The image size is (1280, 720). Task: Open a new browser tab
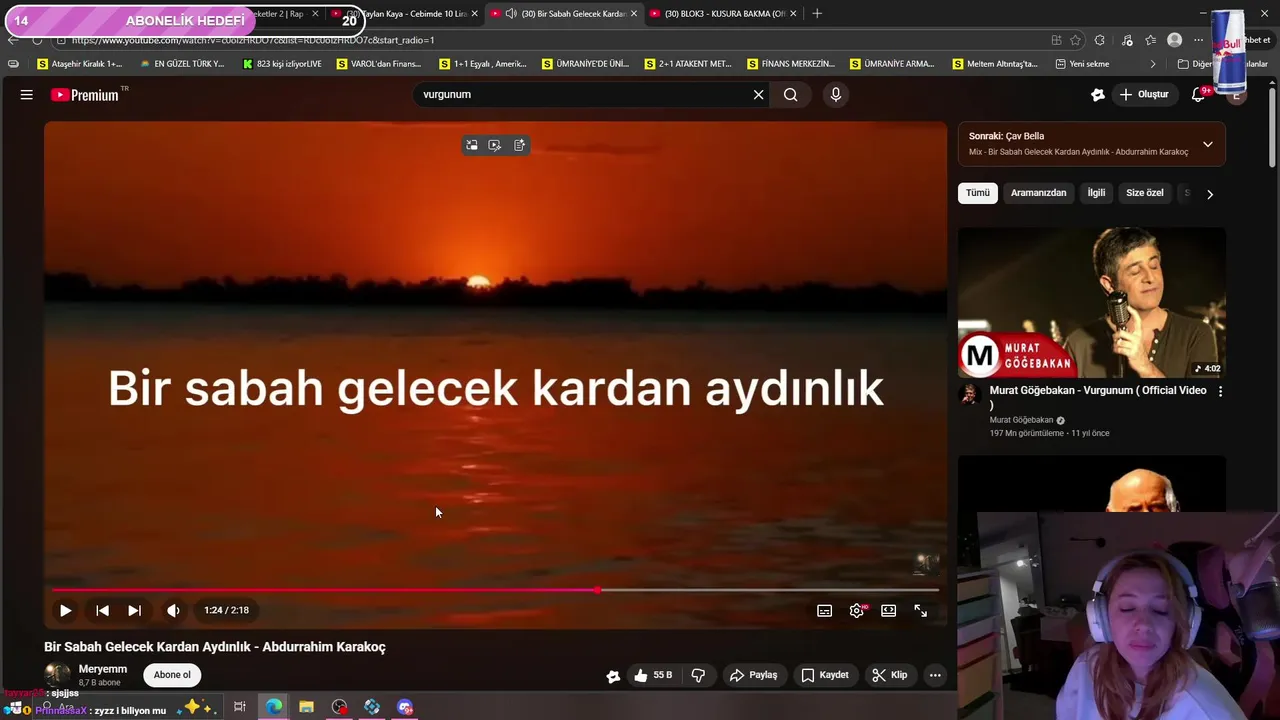(x=817, y=13)
